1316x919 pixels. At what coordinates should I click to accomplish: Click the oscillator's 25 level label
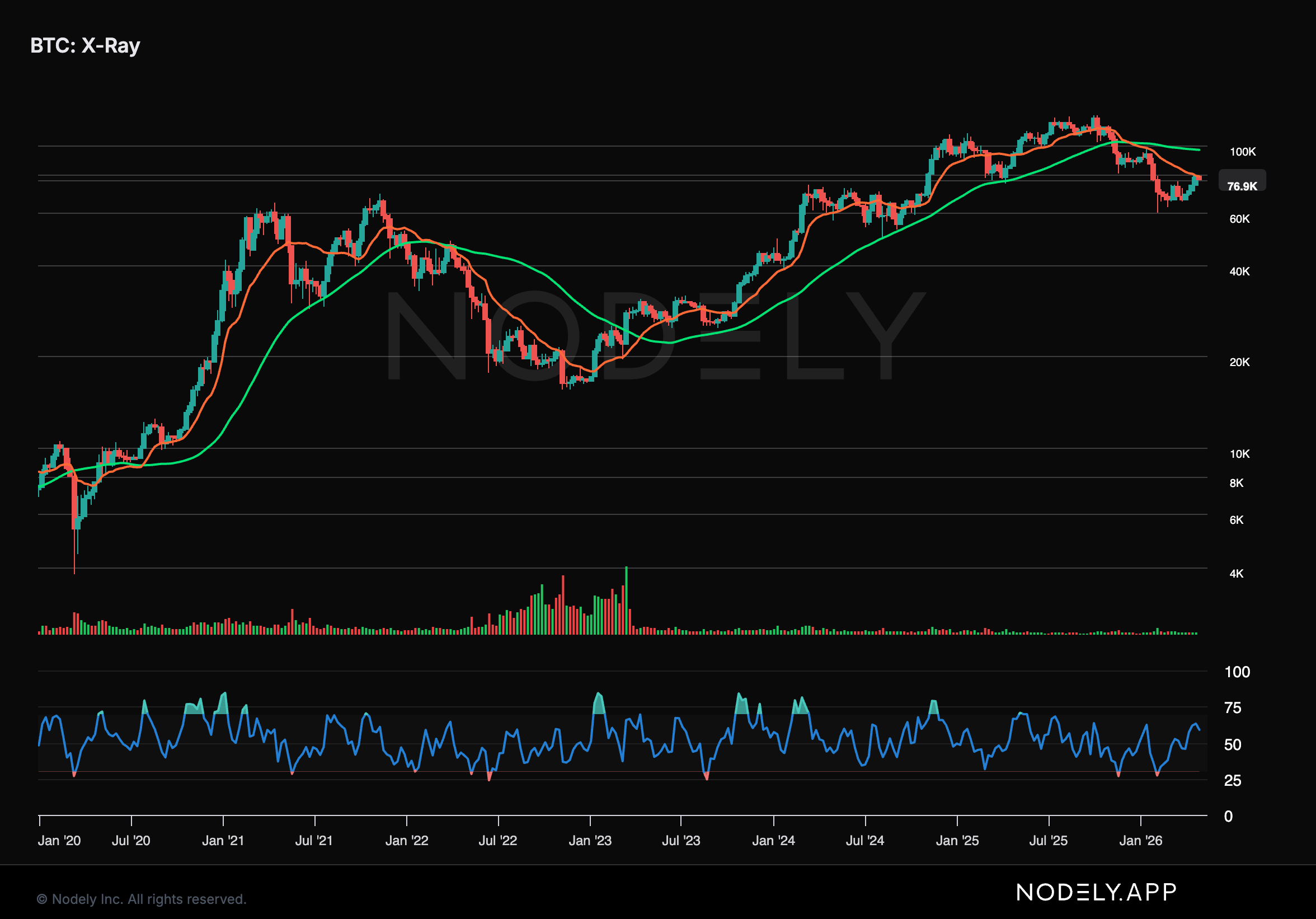tap(1232, 780)
